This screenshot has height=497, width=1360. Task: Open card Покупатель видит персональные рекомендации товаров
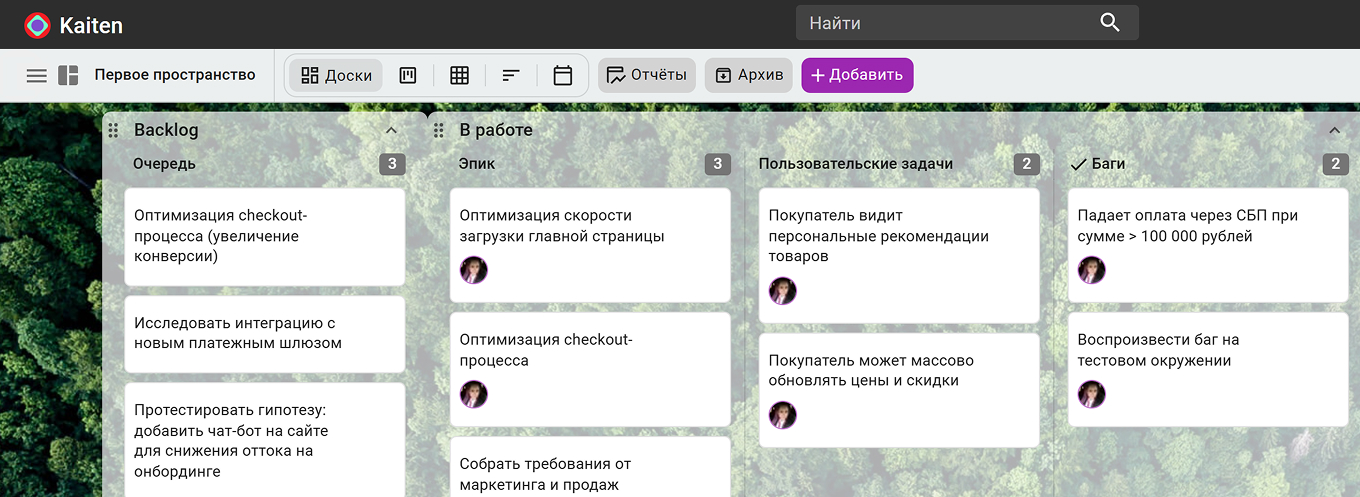point(899,256)
